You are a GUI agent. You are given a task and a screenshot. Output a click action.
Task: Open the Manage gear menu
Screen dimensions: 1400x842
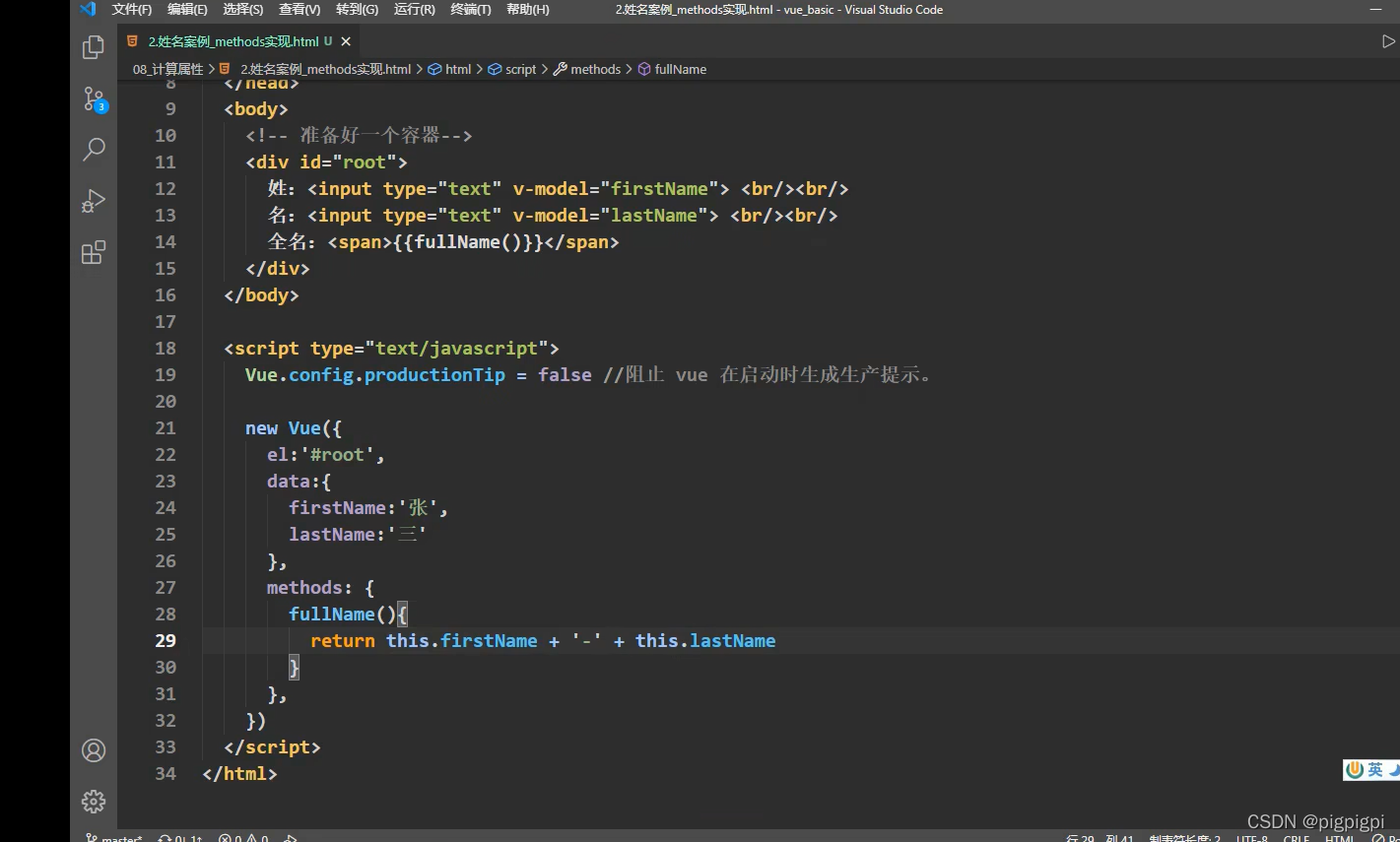[x=94, y=802]
